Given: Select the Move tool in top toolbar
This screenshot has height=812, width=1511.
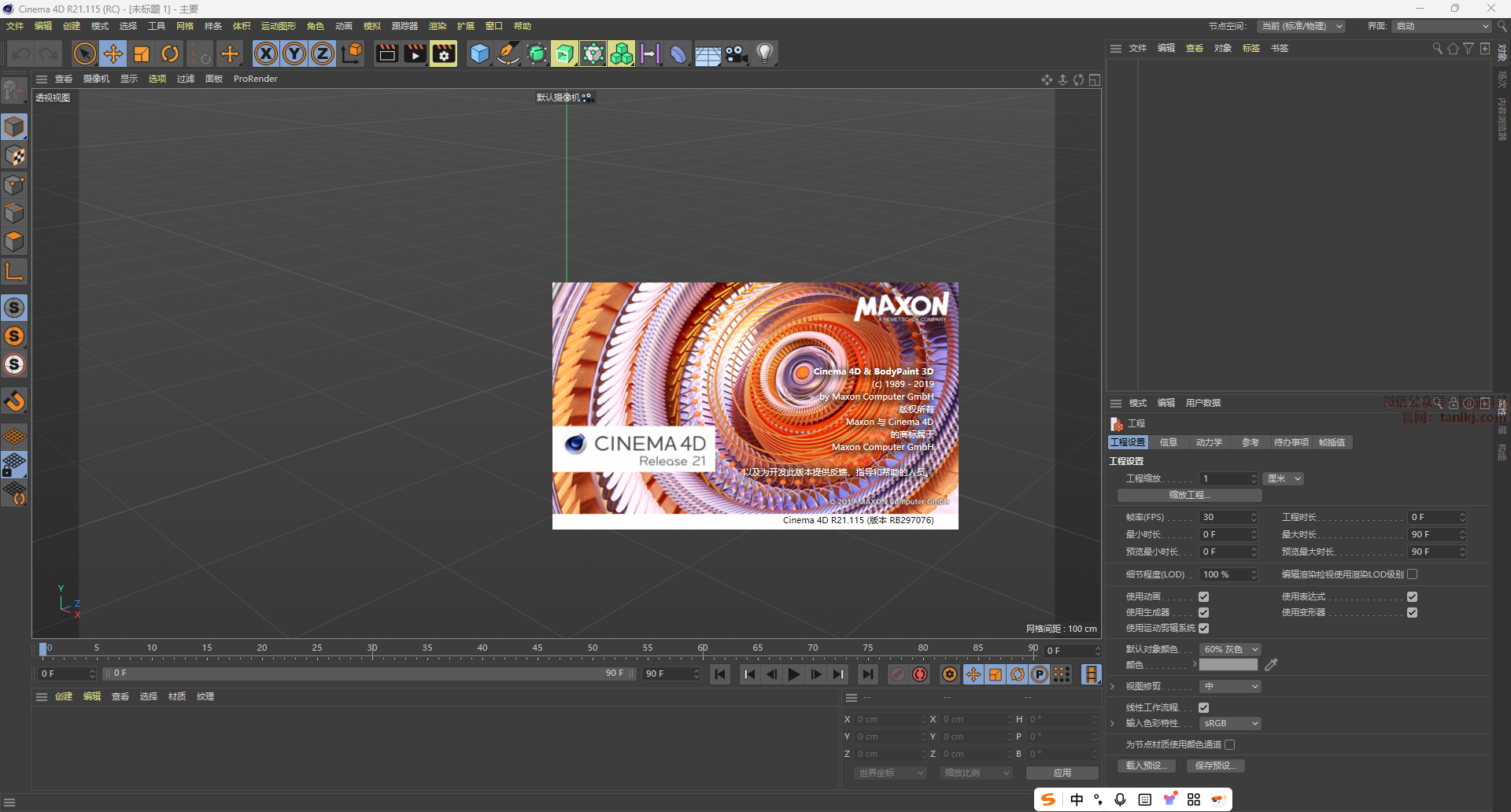Looking at the screenshot, I should (x=113, y=54).
